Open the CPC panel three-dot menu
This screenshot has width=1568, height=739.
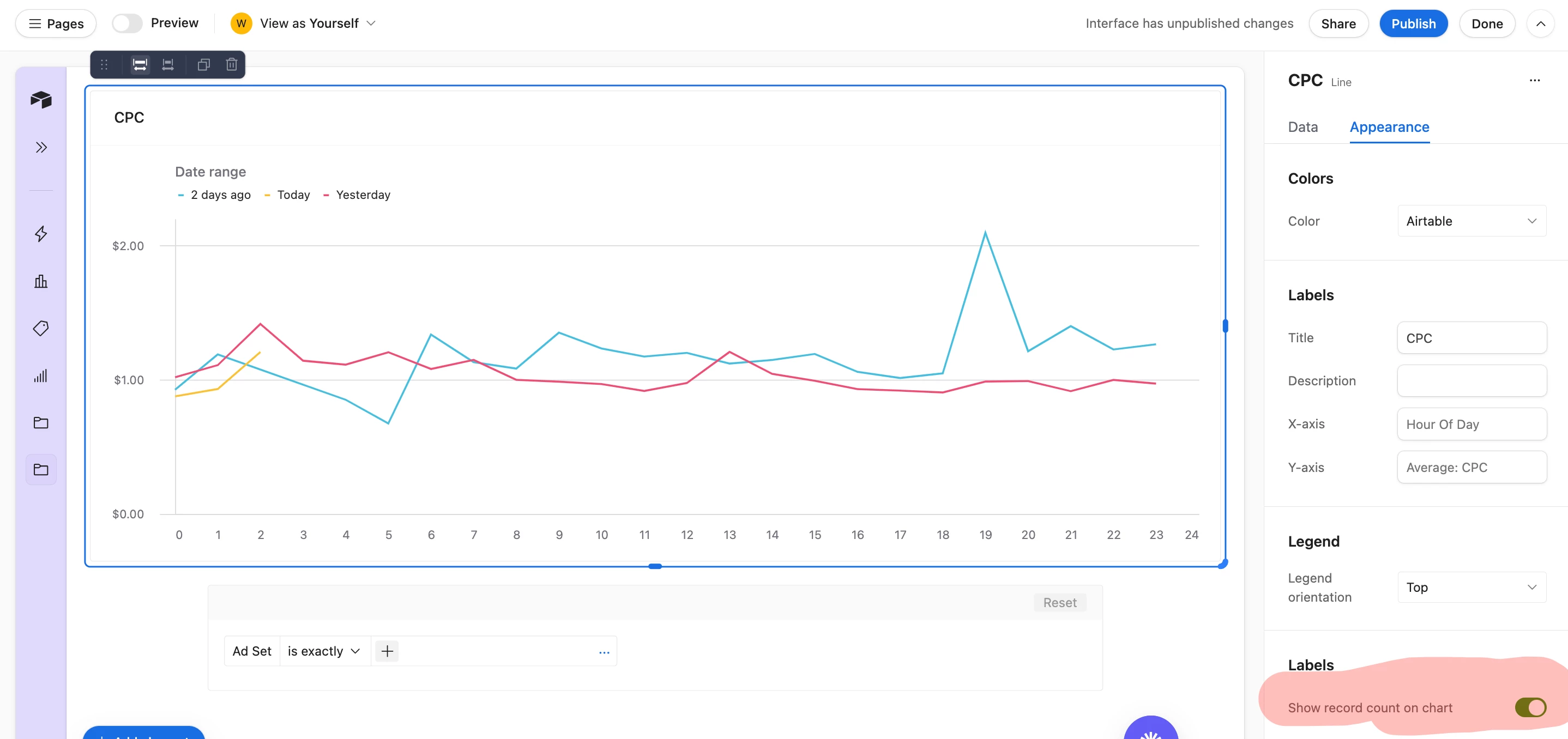[1535, 80]
